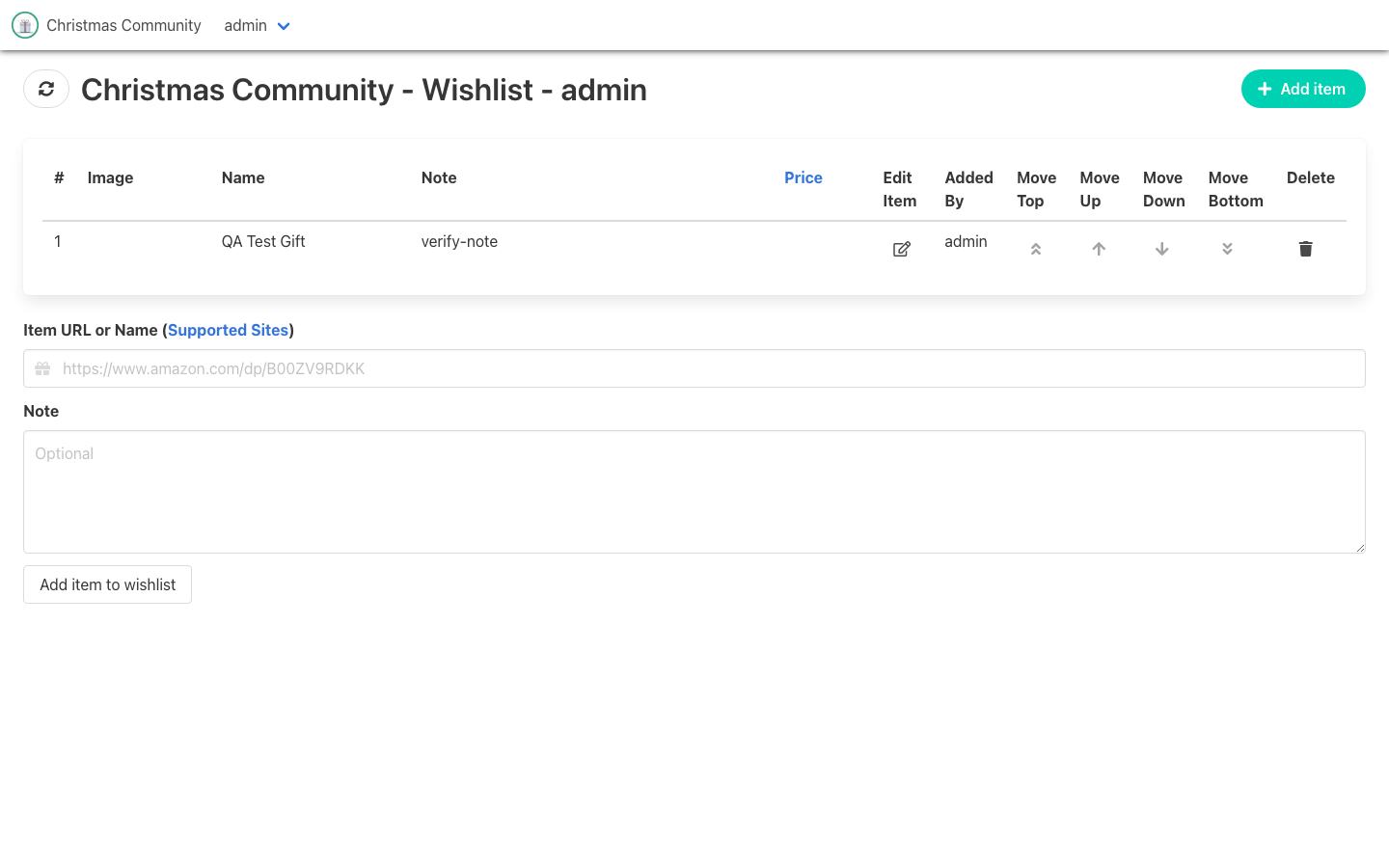Open the admin user dropdown menu

pos(257,26)
